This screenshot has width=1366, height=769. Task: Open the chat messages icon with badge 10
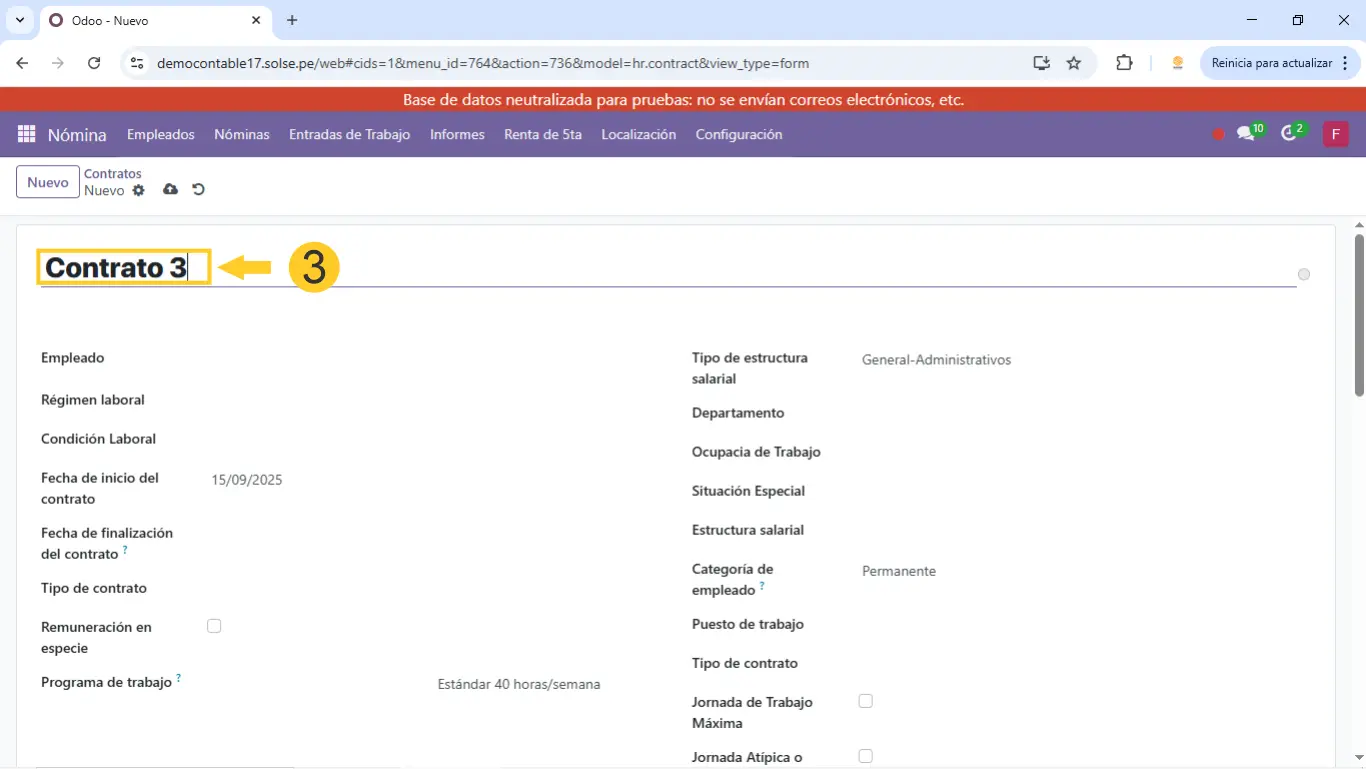pos(1246,134)
